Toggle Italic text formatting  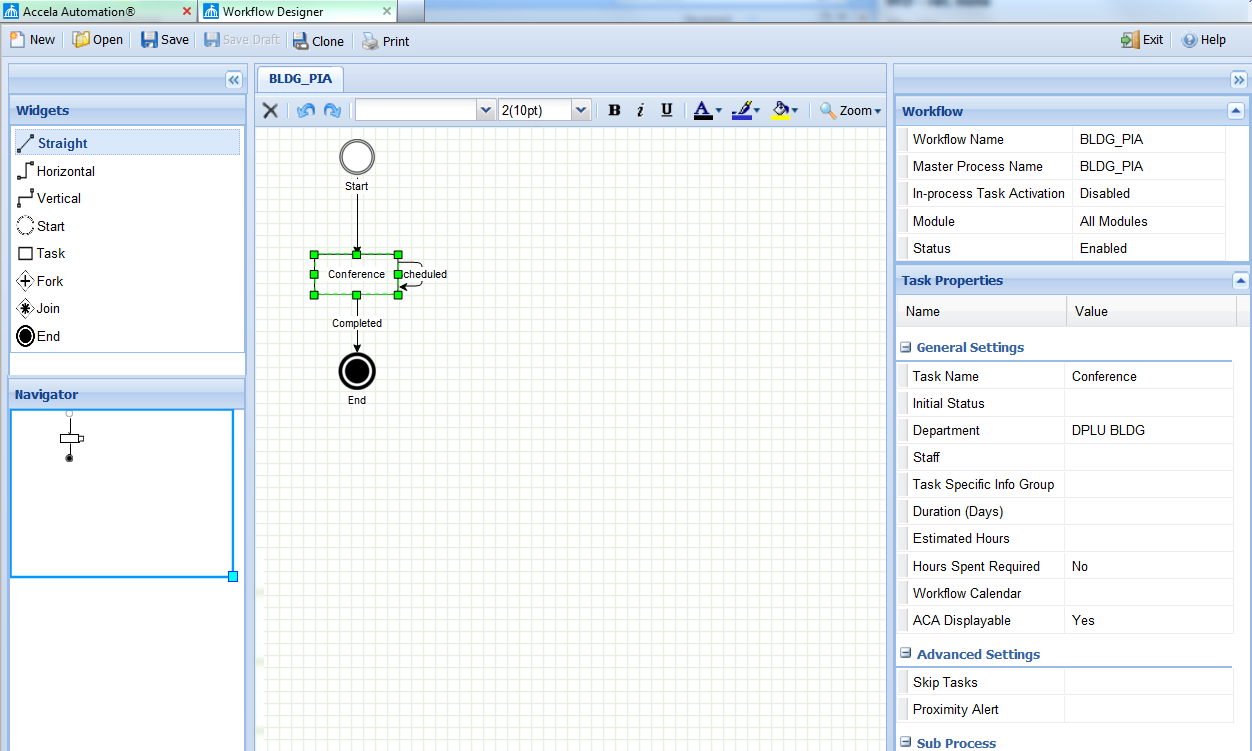point(640,110)
